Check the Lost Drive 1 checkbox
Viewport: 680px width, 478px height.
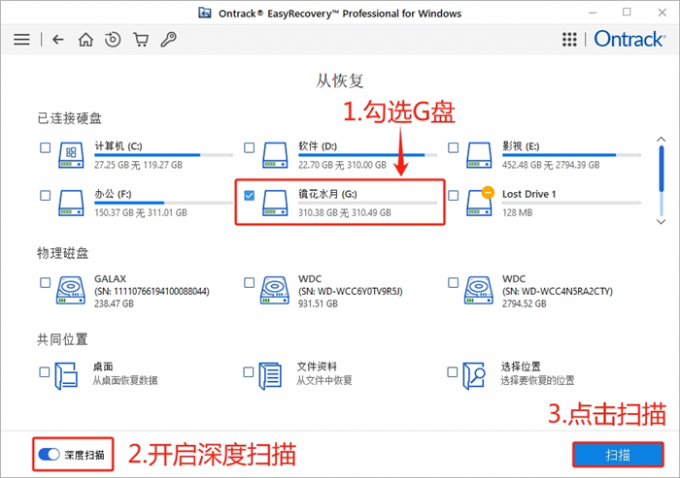point(453,195)
